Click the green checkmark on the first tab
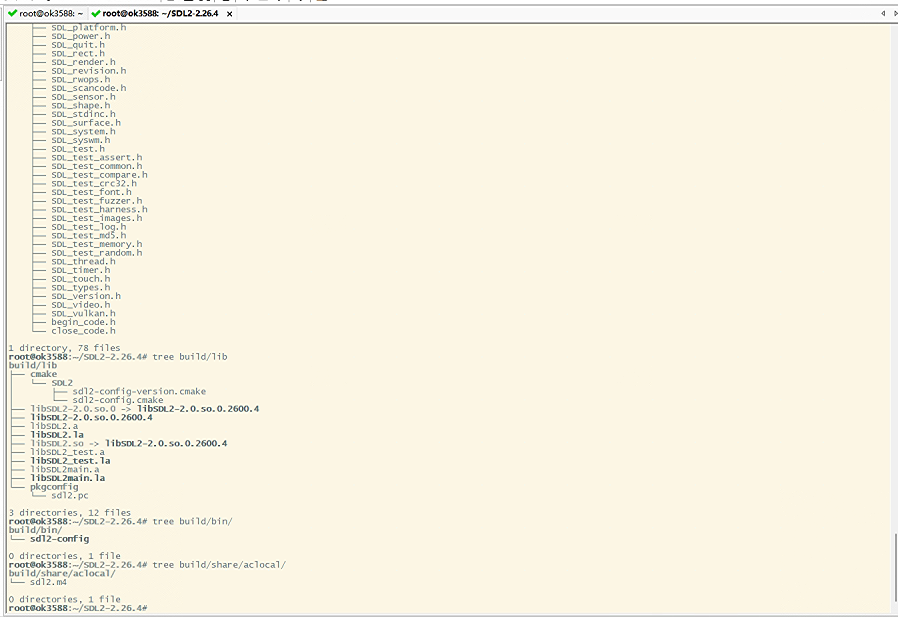This screenshot has height=617, width=898. click(x=13, y=13)
